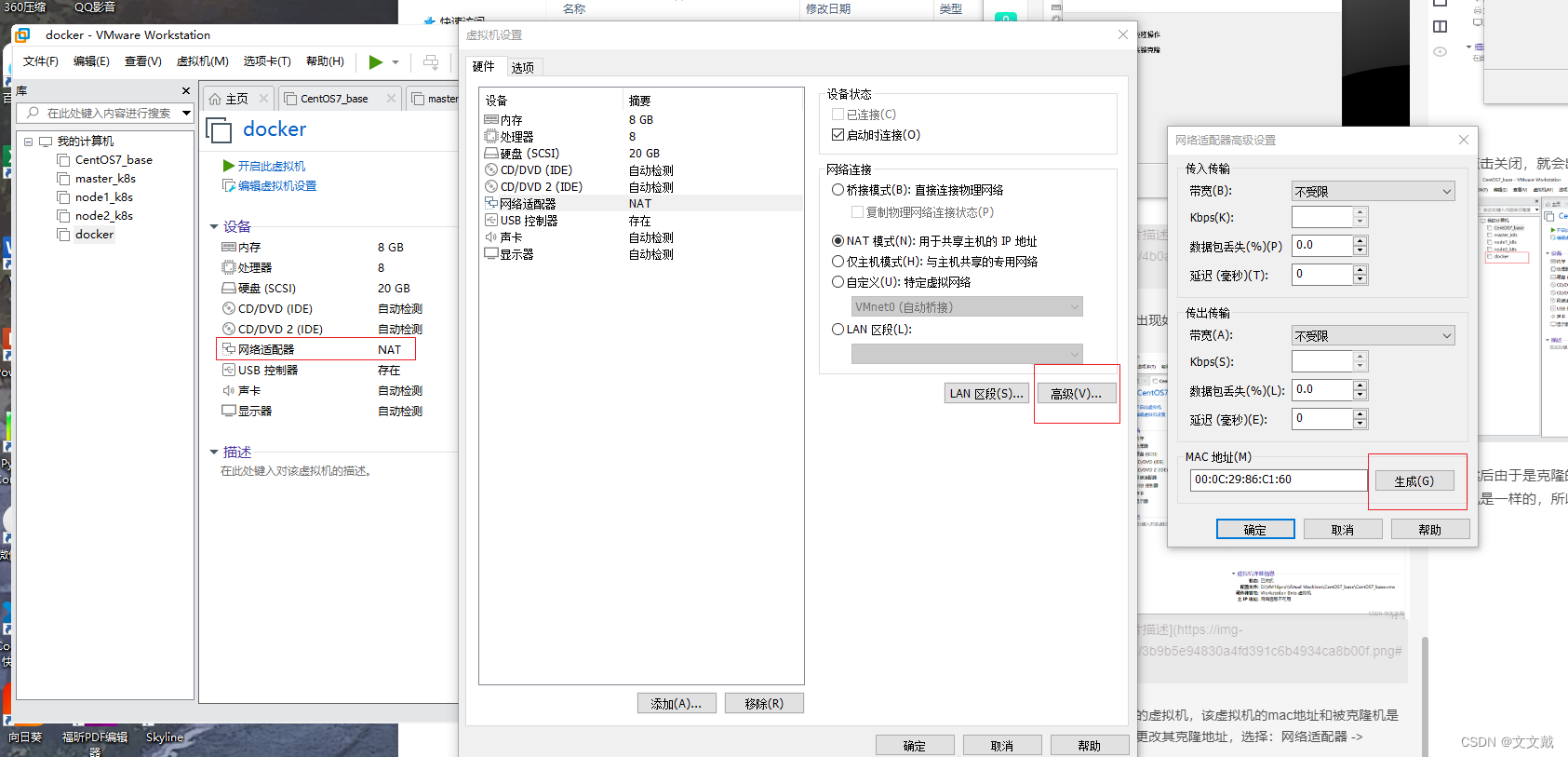This screenshot has height=757, width=1568.
Task: Click the 高级(V)... button
Action: 1076,394
